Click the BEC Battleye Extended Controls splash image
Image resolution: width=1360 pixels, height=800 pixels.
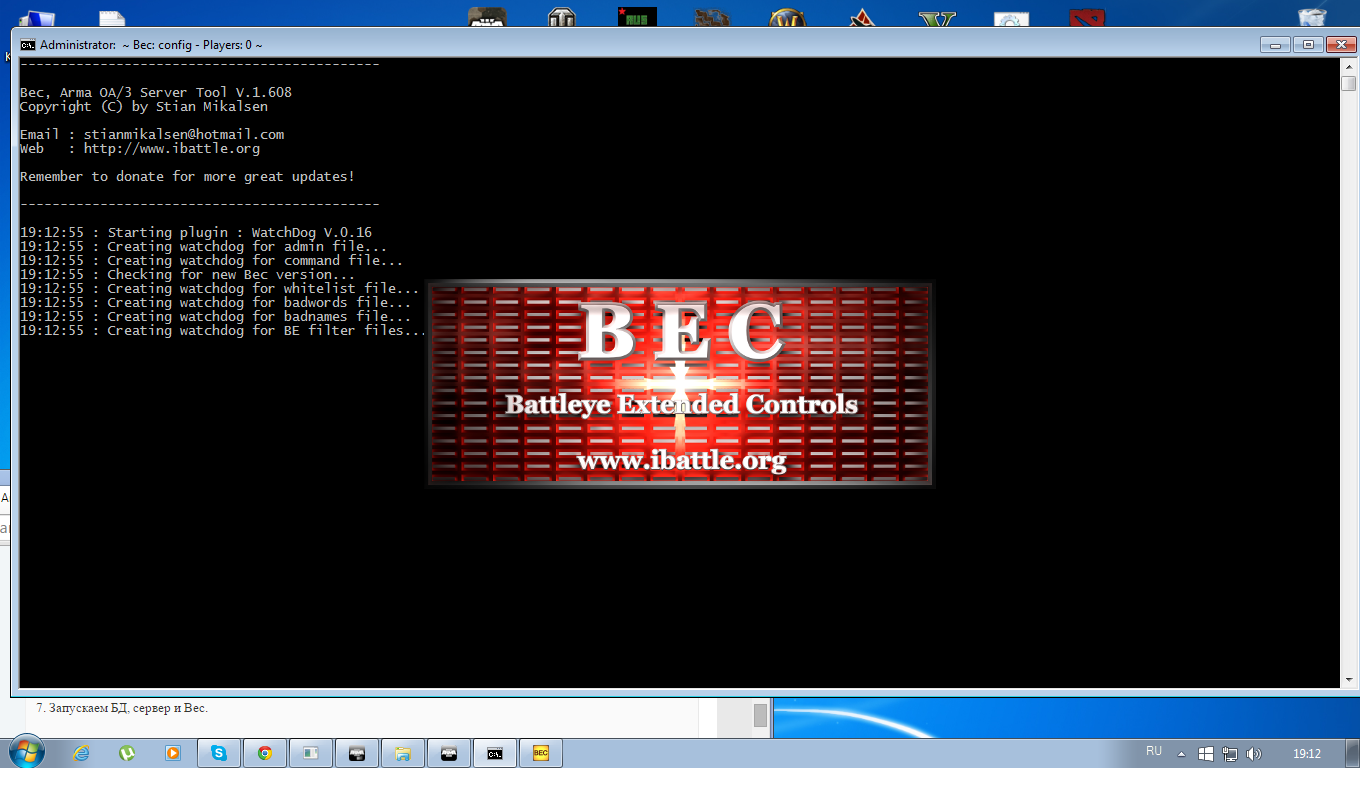click(x=681, y=383)
